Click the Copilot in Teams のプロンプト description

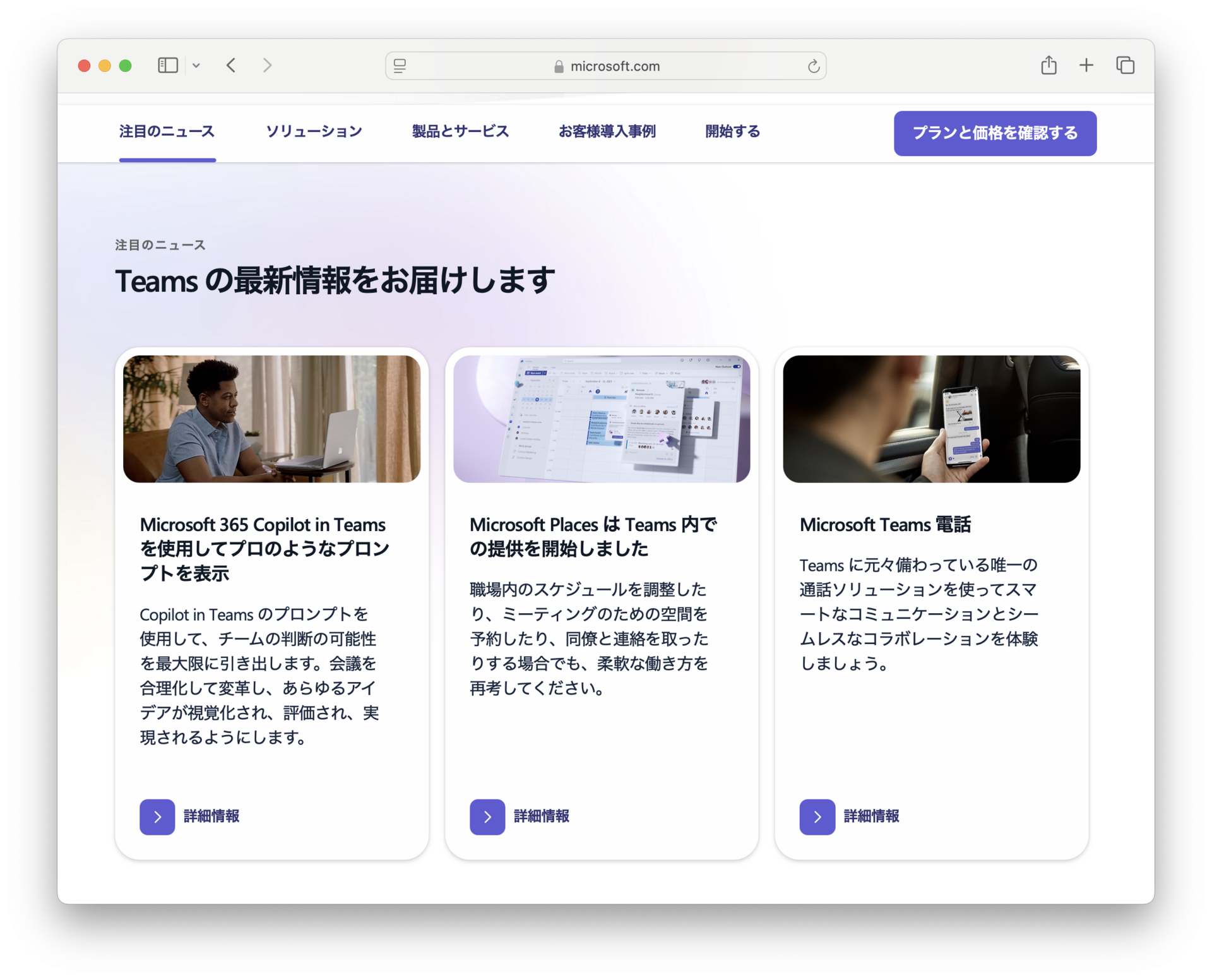259,676
